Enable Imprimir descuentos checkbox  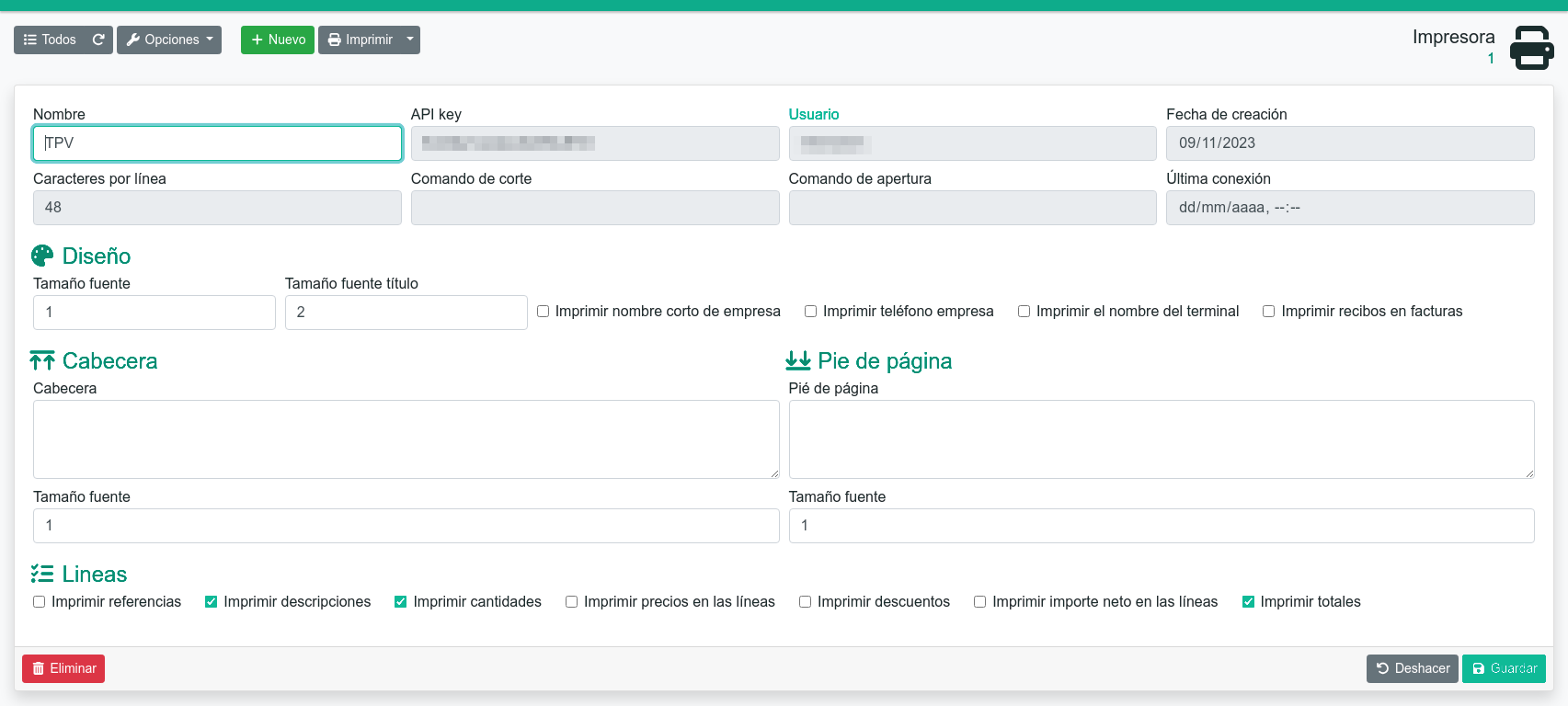(x=806, y=602)
